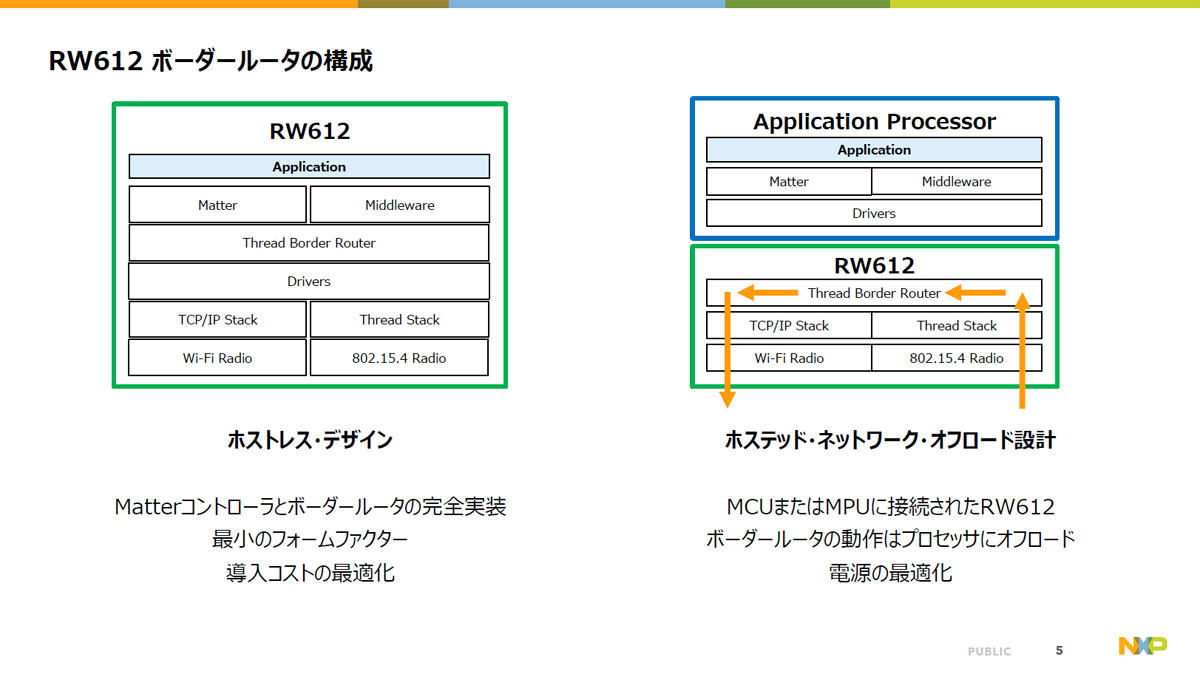Click 802.15.4 Radio block in the hosted RW612 box
This screenshot has width=1200, height=674.
pos(957,358)
